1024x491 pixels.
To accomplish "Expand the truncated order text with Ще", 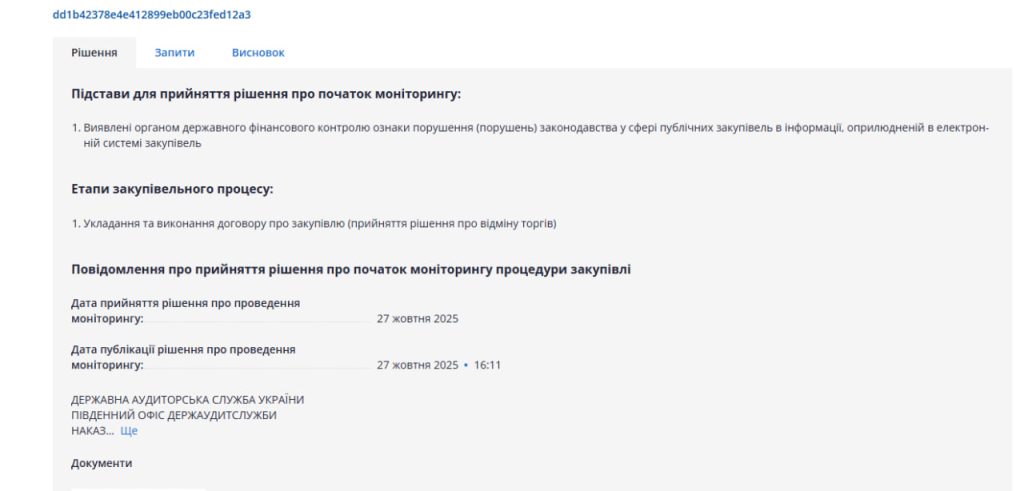I will (x=129, y=431).
